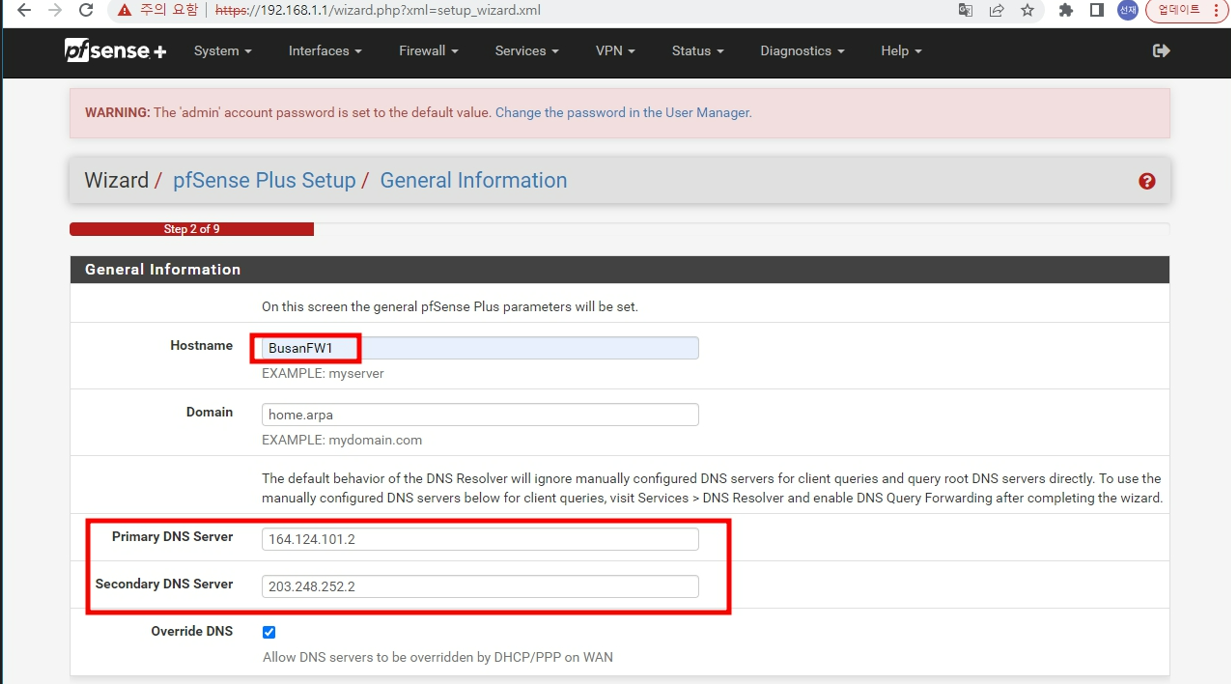Viewport: 1231px width, 684px height.
Task: Click the pfSense Plus logo
Action: (115, 50)
